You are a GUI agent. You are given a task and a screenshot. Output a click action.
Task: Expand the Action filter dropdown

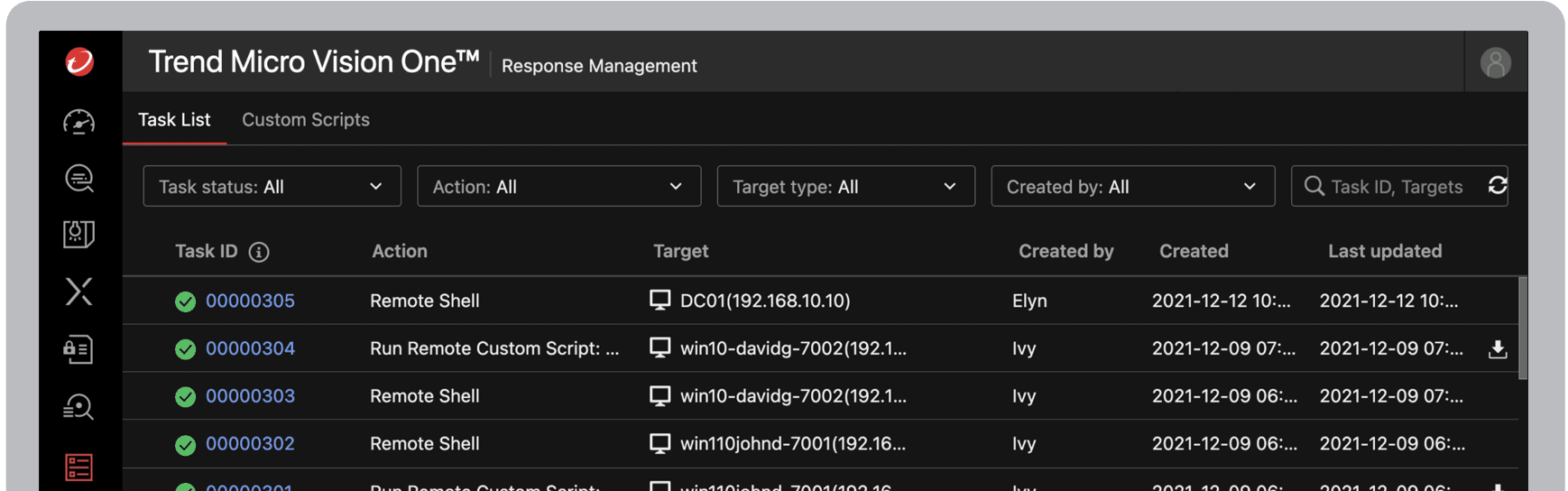[558, 186]
